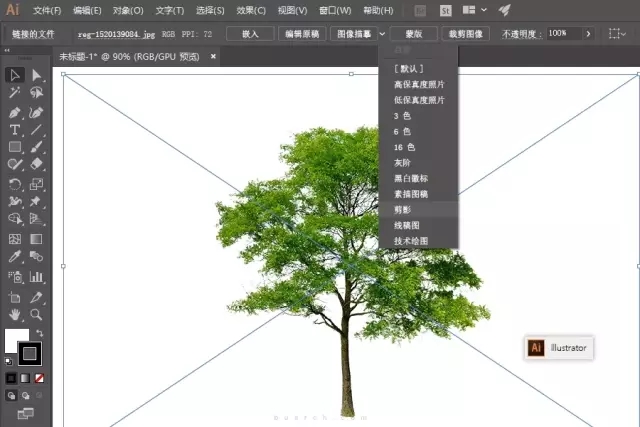This screenshot has height=427, width=640.
Task: Select 高保真度照片 preset
Action: click(x=419, y=85)
